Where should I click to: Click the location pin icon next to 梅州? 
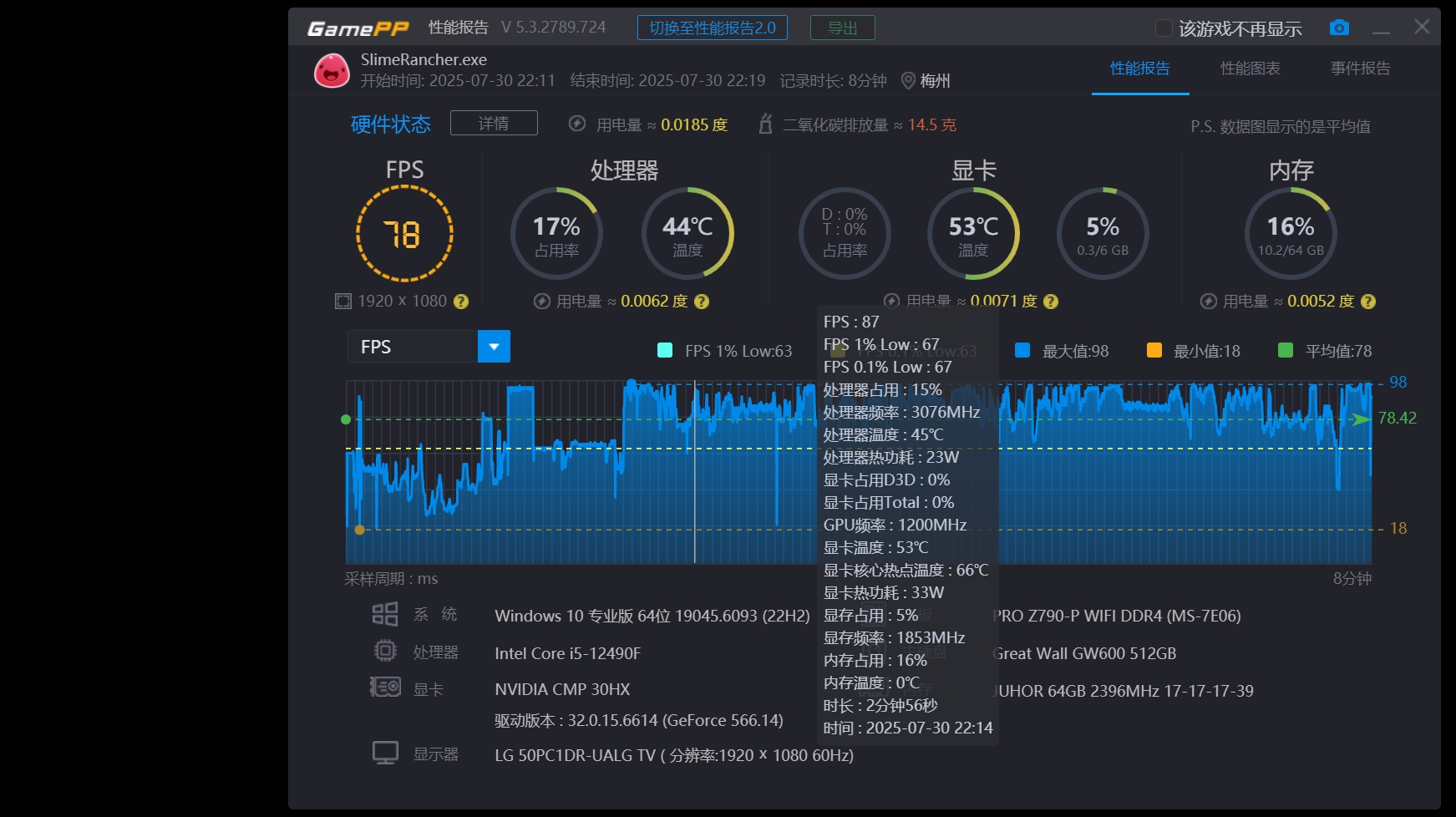coord(908,81)
